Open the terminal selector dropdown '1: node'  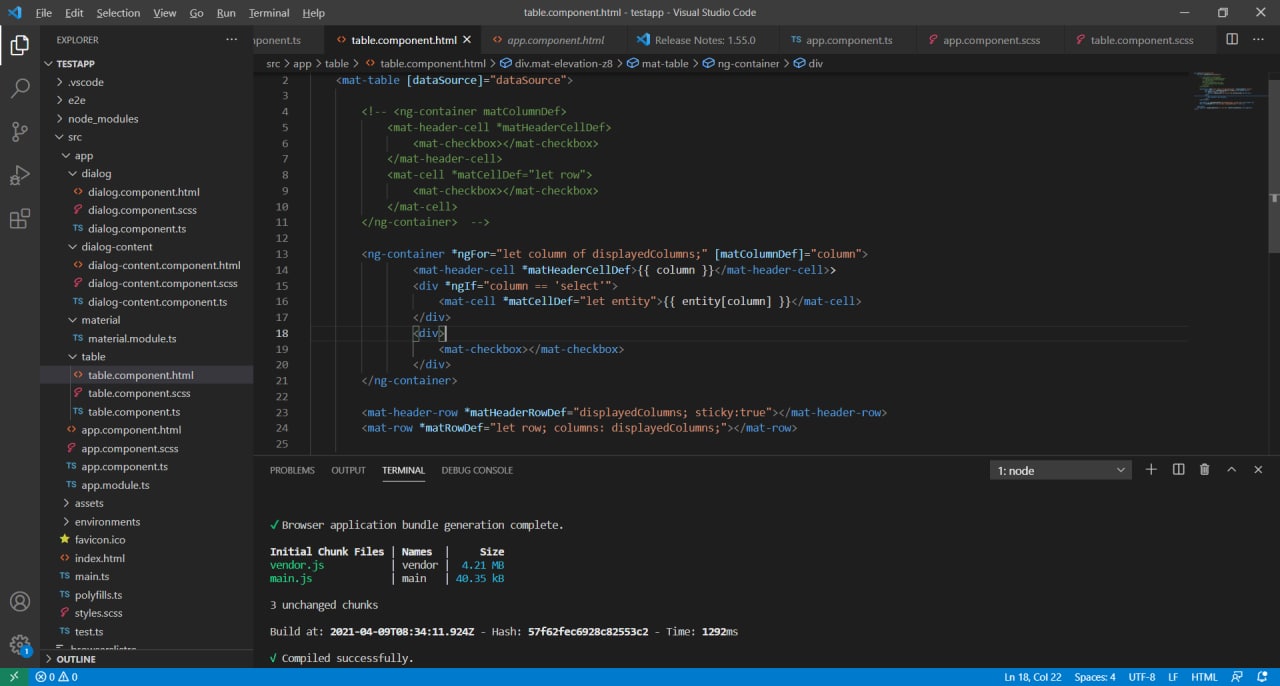[x=1060, y=470]
